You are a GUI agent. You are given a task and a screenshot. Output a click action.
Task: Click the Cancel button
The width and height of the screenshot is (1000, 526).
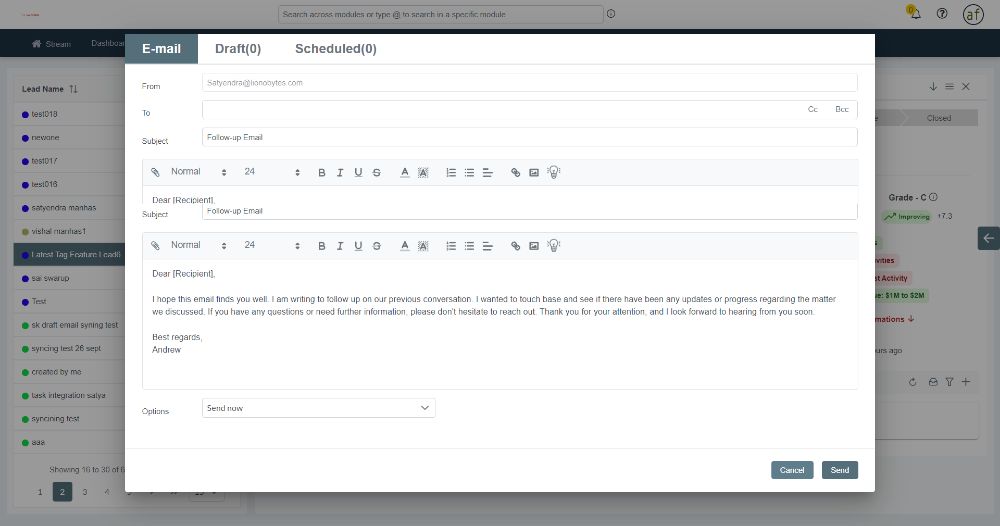coord(792,470)
